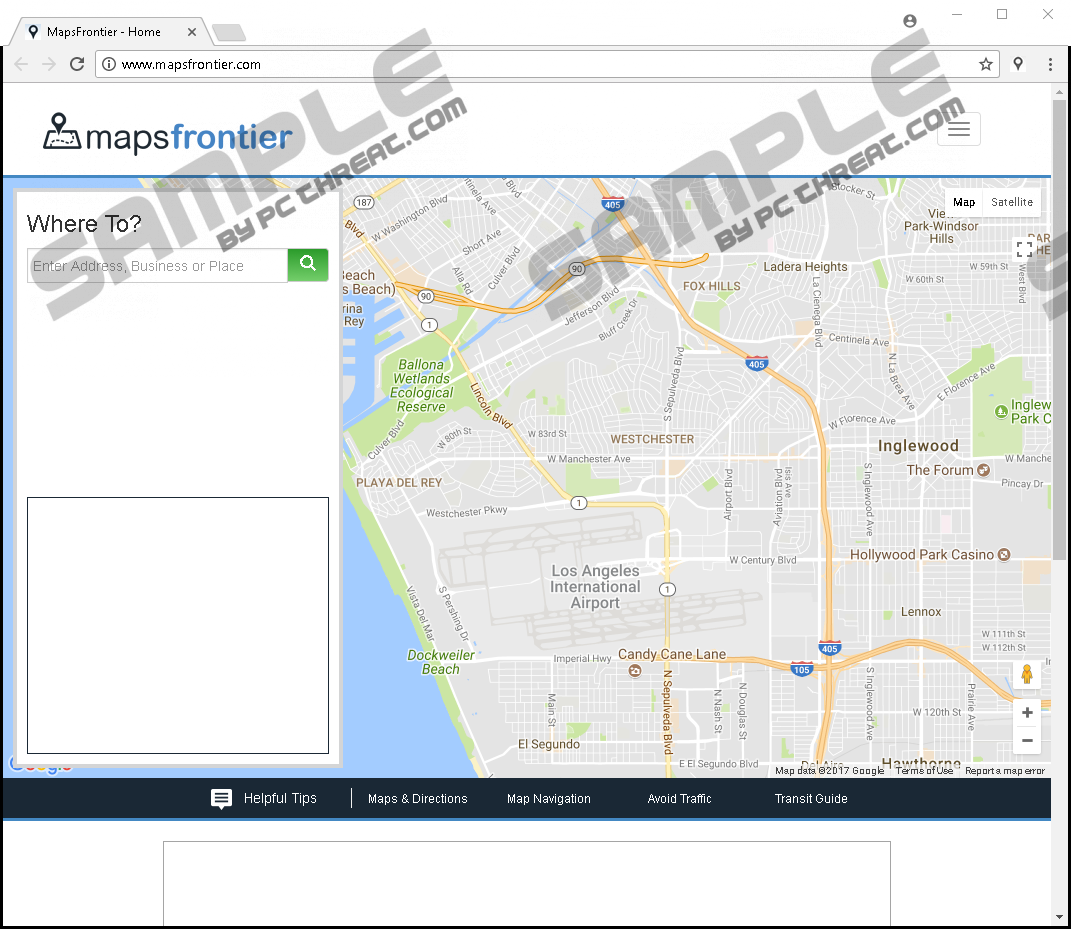Switch map to Satellite view
This screenshot has width=1071, height=929.
[1012, 202]
